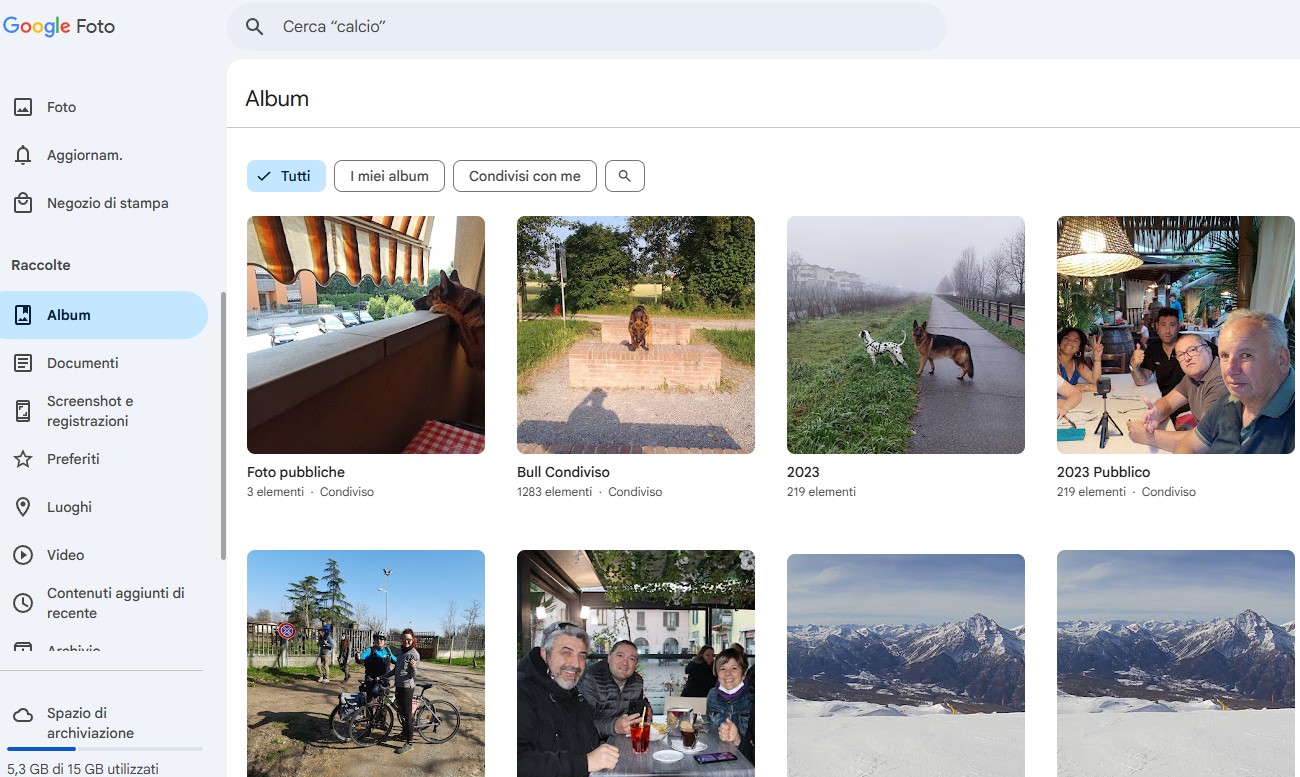The width and height of the screenshot is (1300, 777).
Task: Open the Video collection
Action: (x=66, y=555)
